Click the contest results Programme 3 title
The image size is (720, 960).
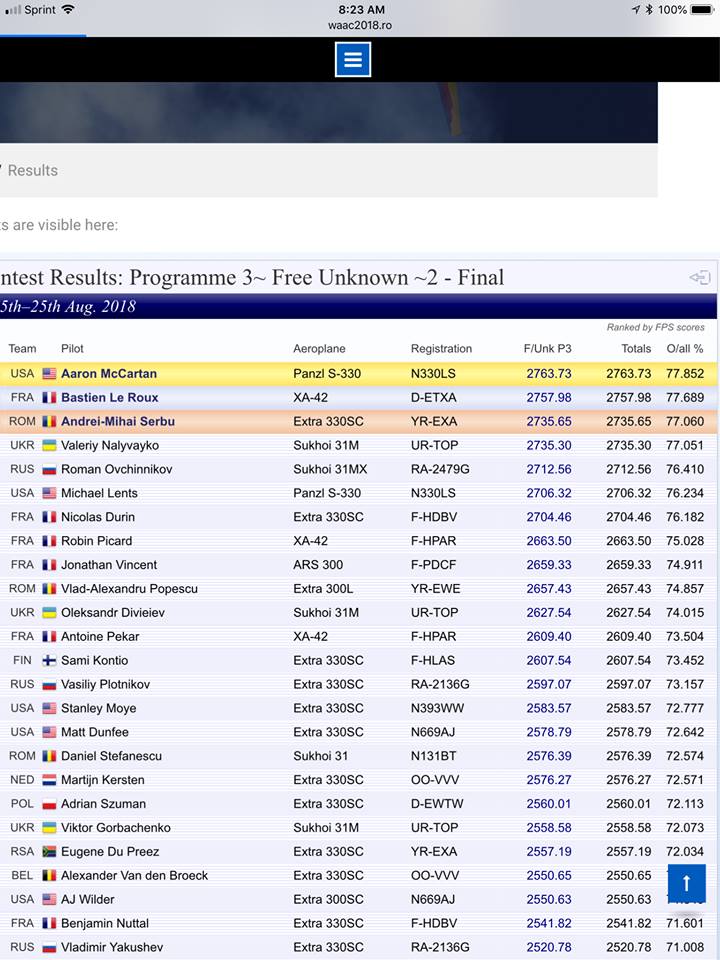point(252,277)
